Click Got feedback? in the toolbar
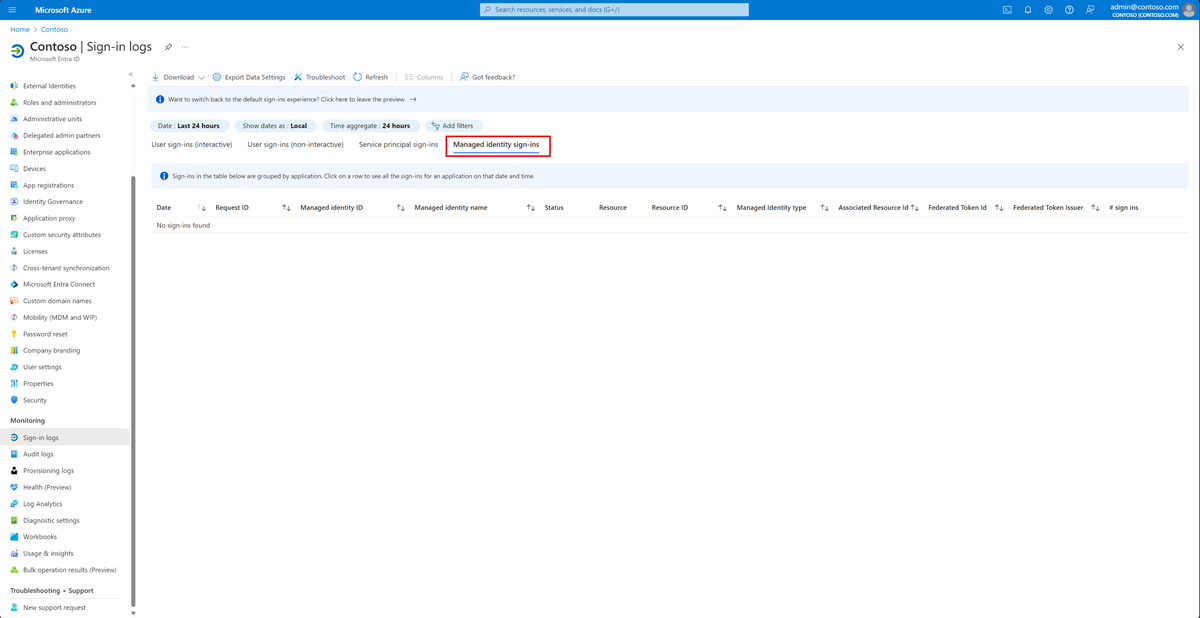Viewport: 1200px width, 618px height. coord(487,77)
